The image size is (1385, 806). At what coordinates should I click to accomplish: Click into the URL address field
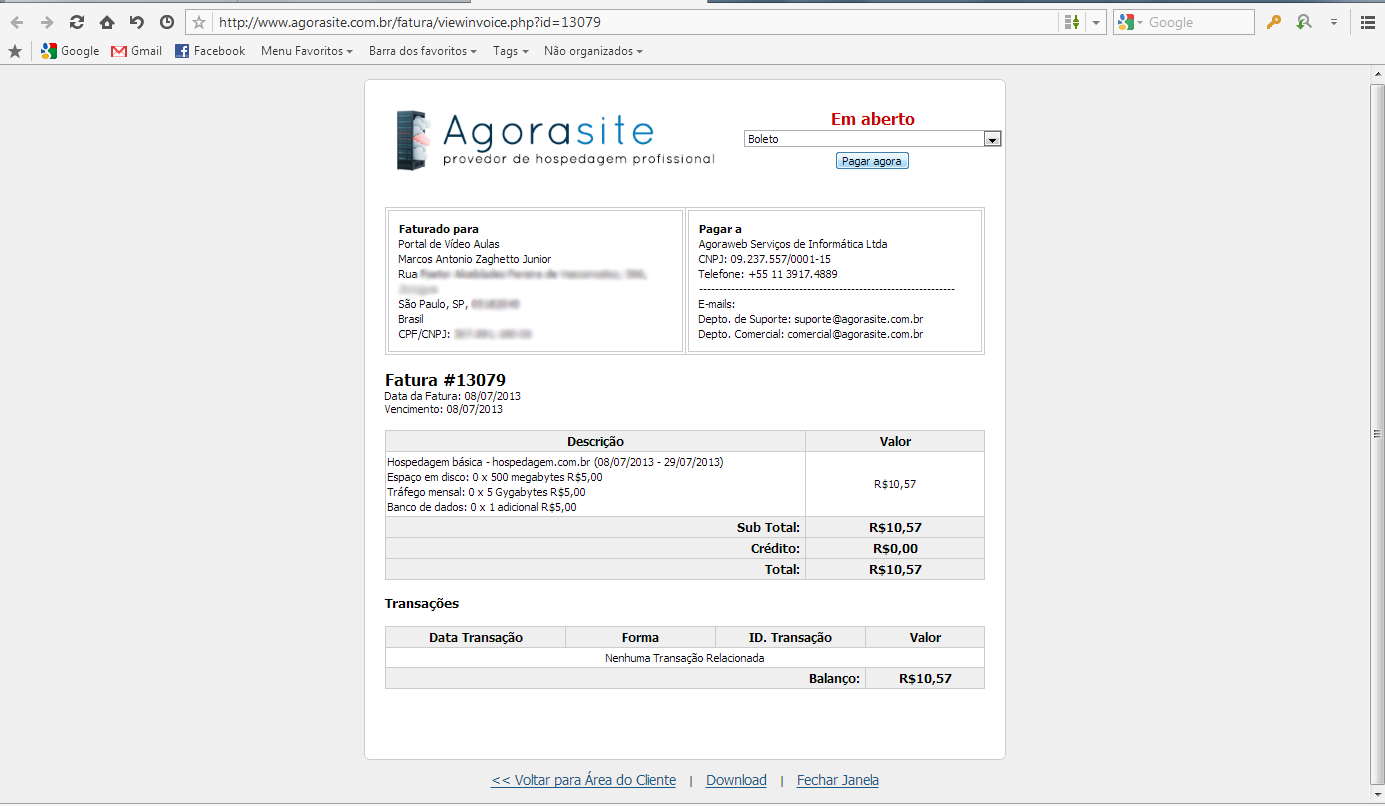tap(635, 22)
